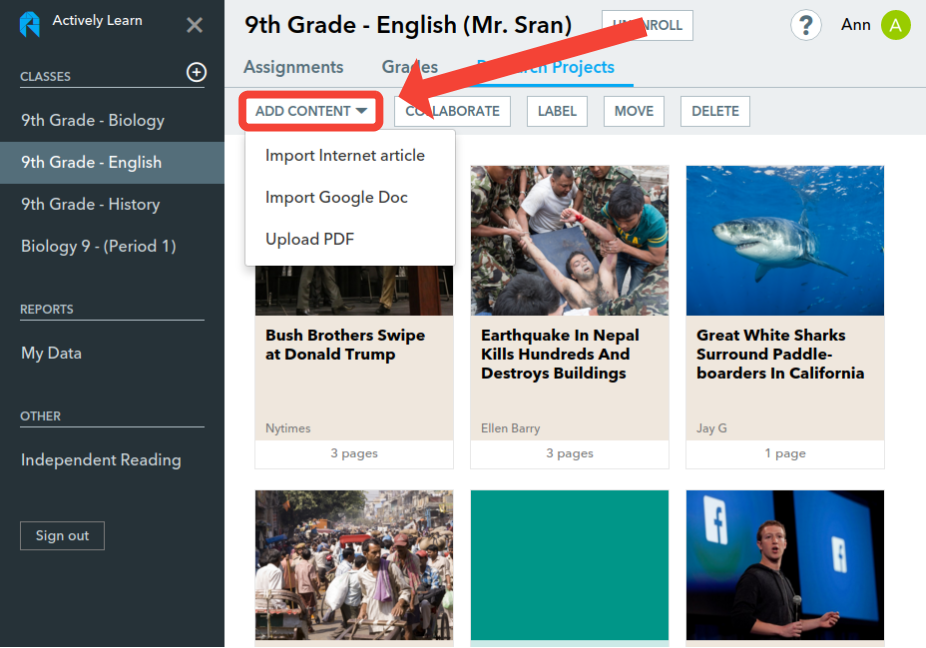
Task: Sign out of Actively Learn
Action: click(x=62, y=535)
